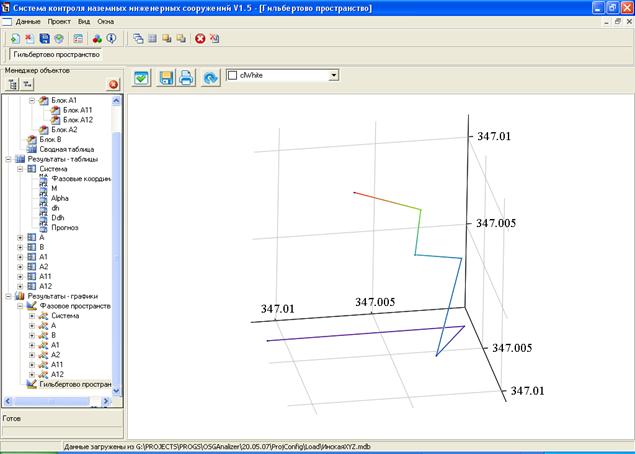Select table B under Результаты - таблицы

42,247
